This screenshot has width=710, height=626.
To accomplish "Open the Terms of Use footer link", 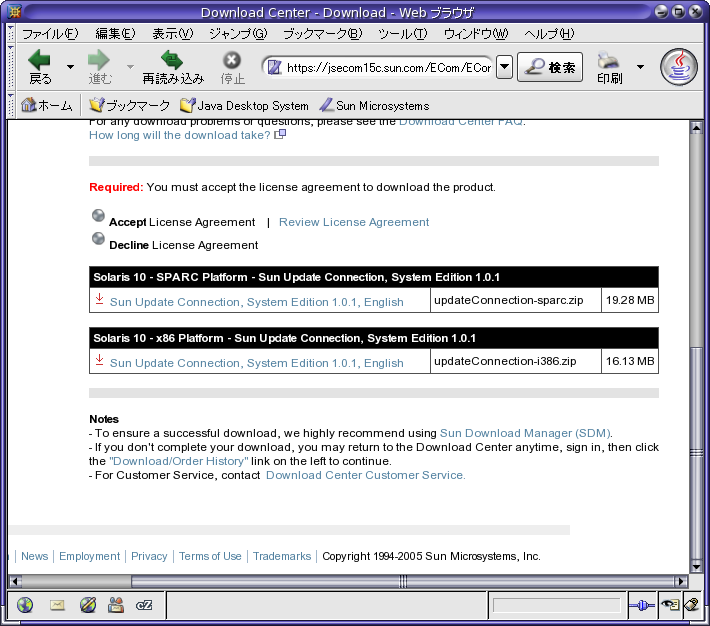I will (x=210, y=556).
